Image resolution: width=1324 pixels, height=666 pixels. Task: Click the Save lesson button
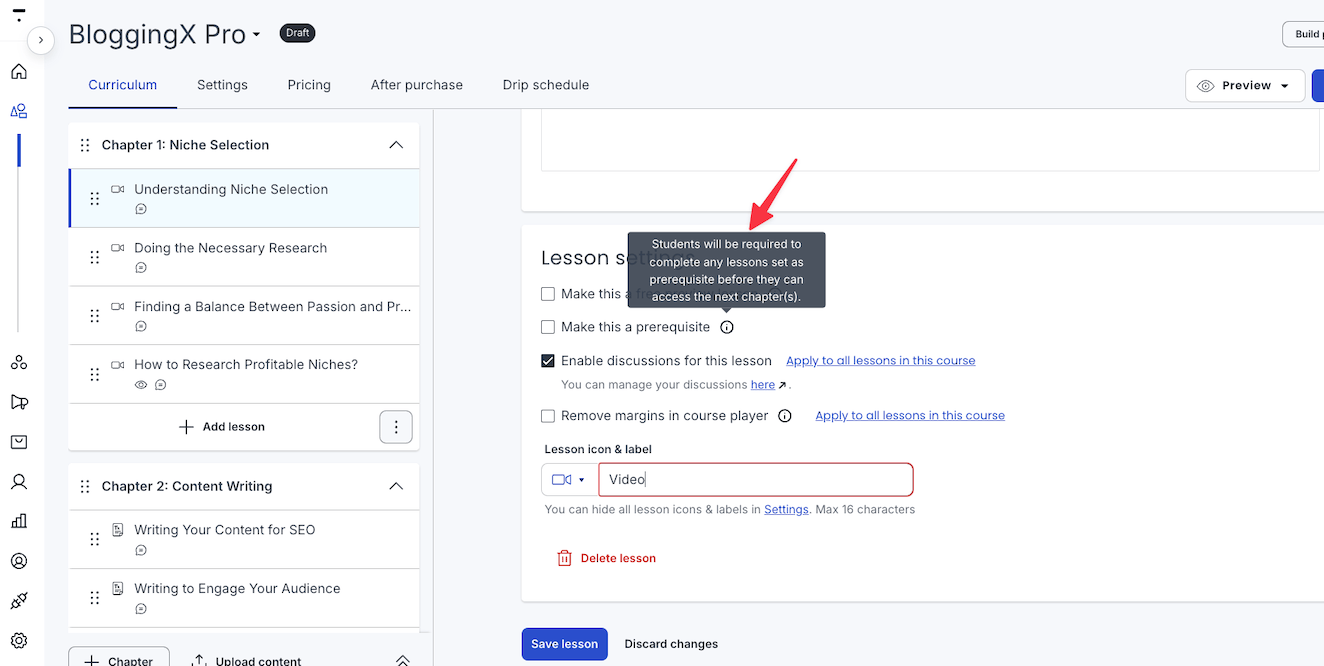(564, 644)
